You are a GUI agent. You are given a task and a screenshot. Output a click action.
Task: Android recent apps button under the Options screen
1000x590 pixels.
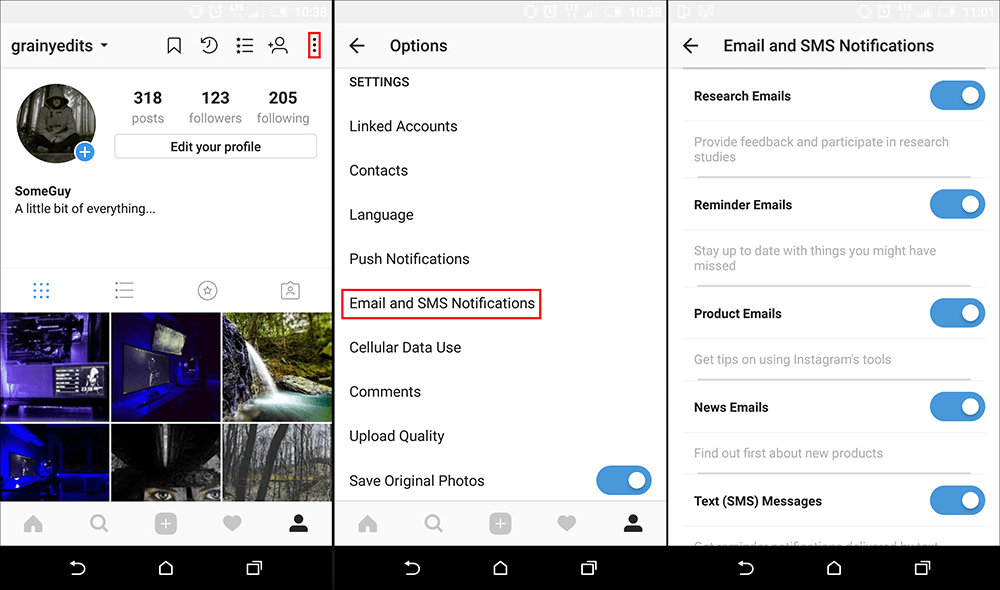tap(589, 568)
